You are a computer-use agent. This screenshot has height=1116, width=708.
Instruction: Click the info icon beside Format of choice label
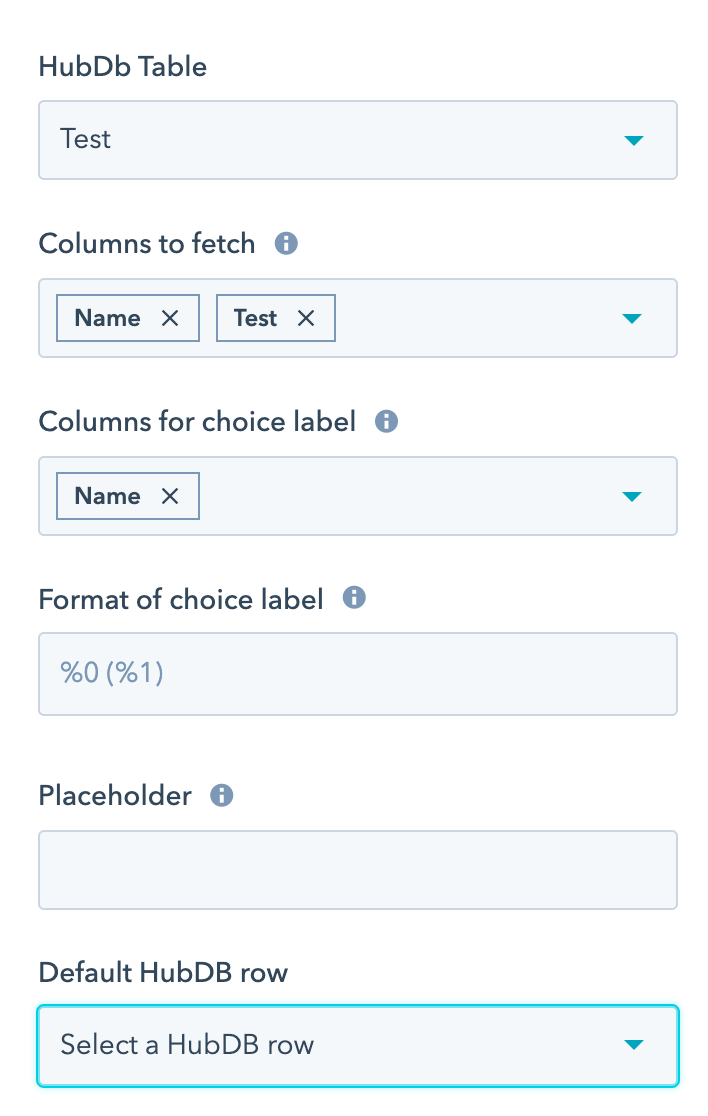point(353,598)
